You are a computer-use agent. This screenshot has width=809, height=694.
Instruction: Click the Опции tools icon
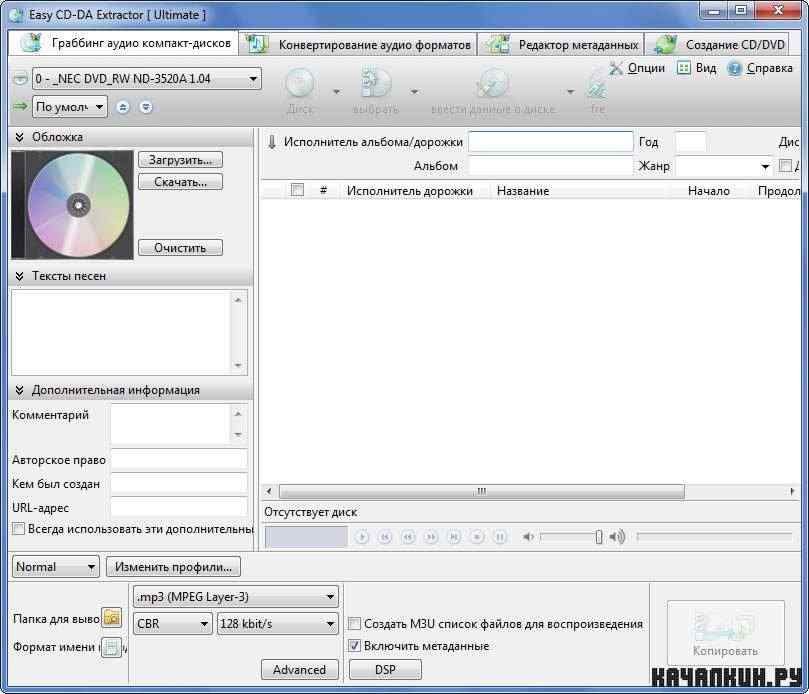(x=616, y=68)
